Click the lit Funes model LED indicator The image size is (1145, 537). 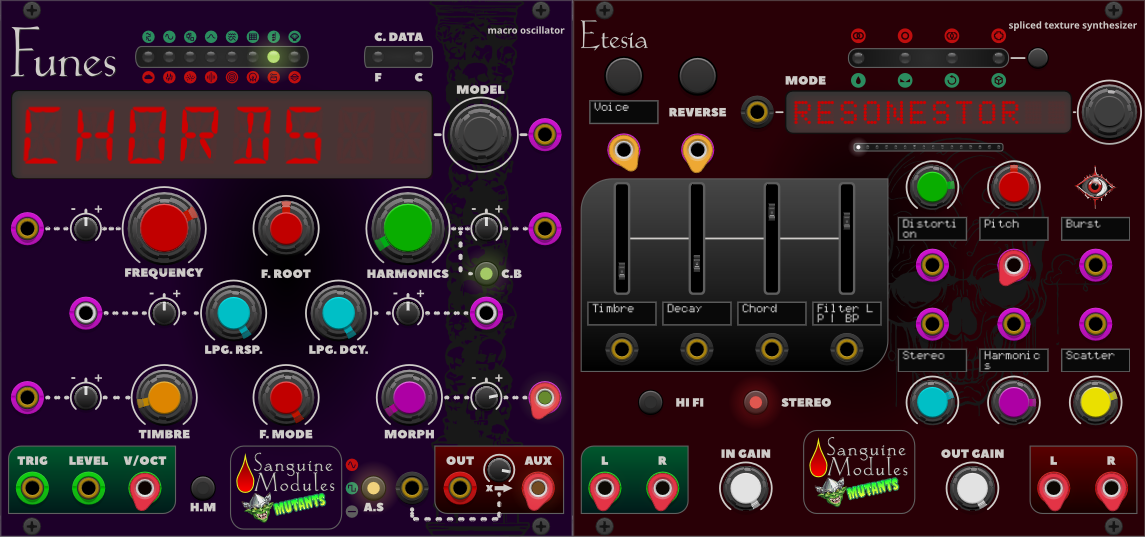[274, 57]
